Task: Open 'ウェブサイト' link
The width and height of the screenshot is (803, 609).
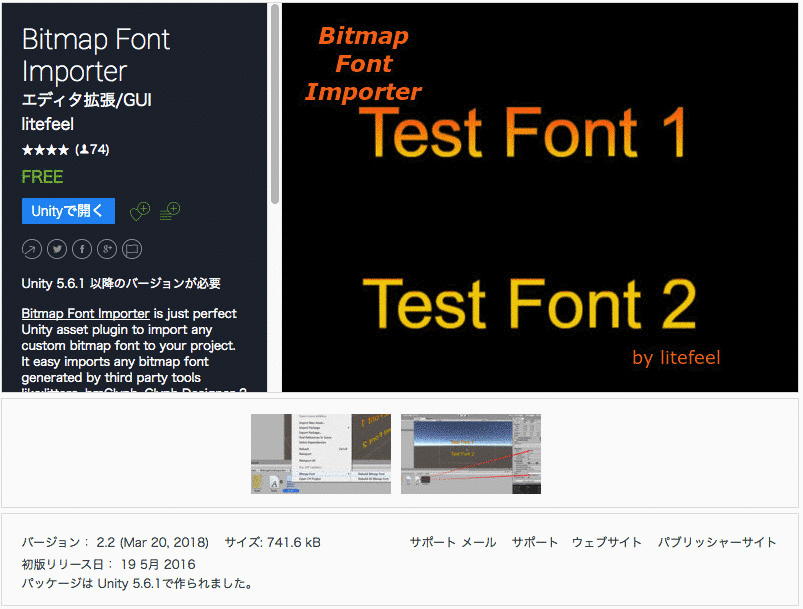Action: [607, 542]
